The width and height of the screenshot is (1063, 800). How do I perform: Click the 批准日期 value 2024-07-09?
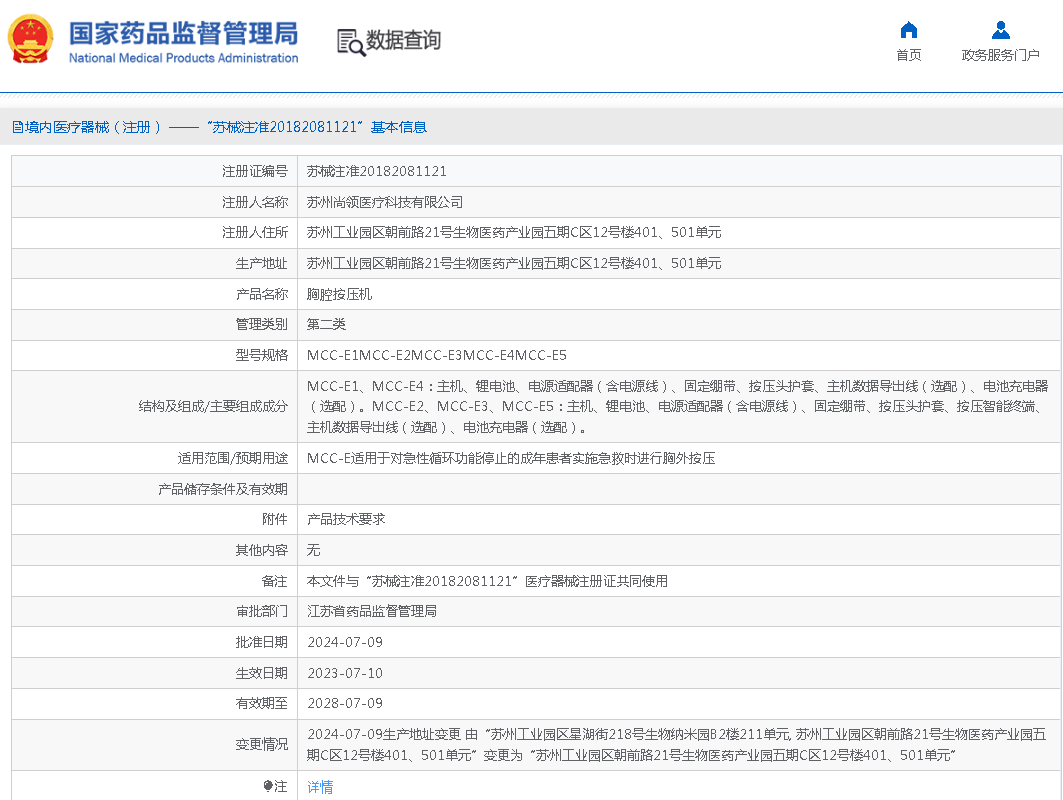click(344, 642)
